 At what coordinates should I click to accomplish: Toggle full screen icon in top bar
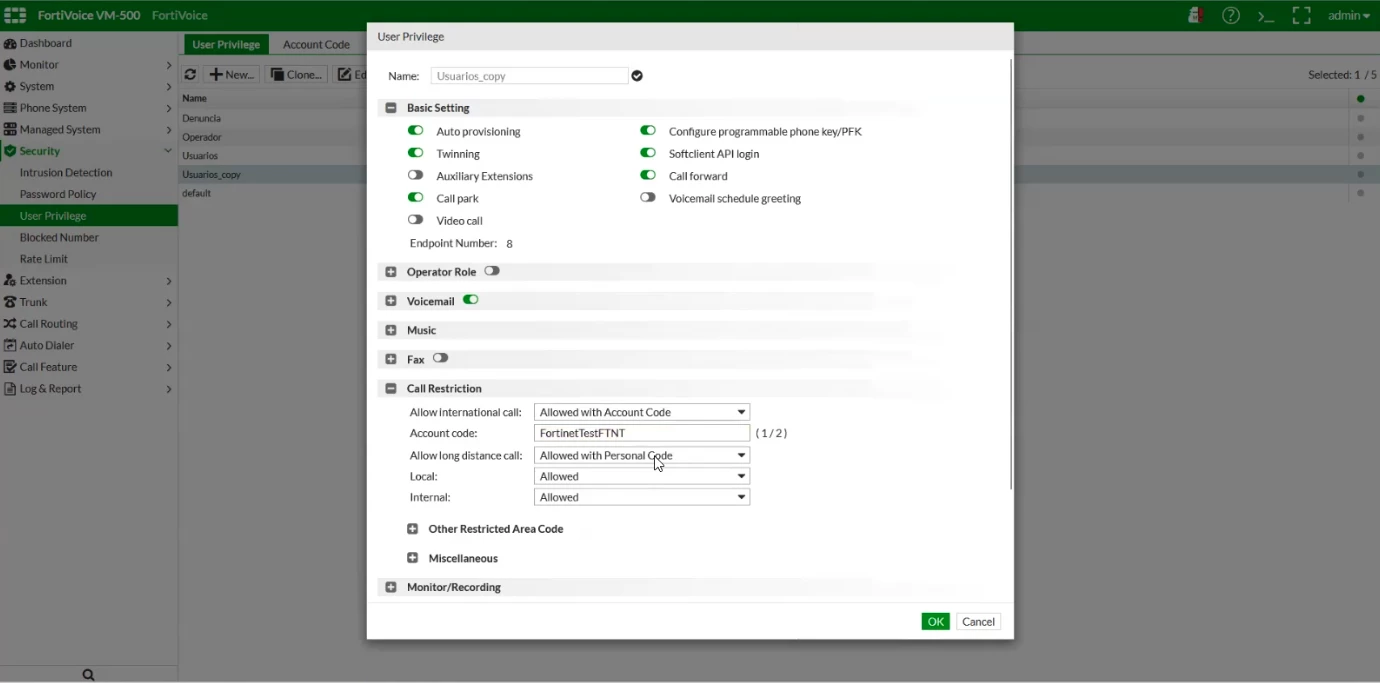coord(1301,16)
